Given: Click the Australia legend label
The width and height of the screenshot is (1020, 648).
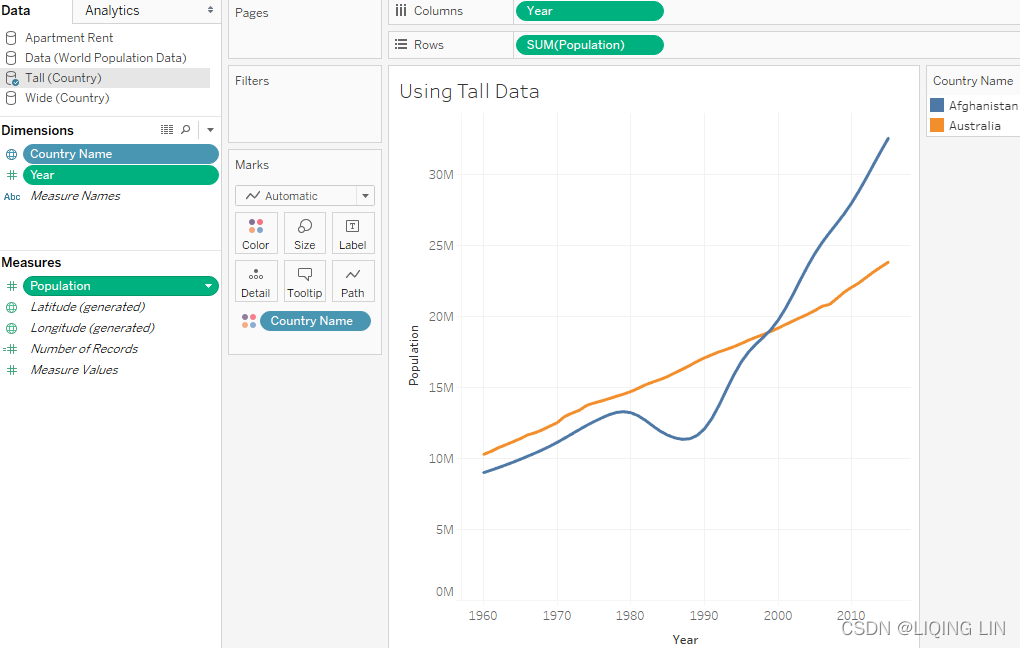Looking at the screenshot, I should pyautogui.click(x=974, y=126).
